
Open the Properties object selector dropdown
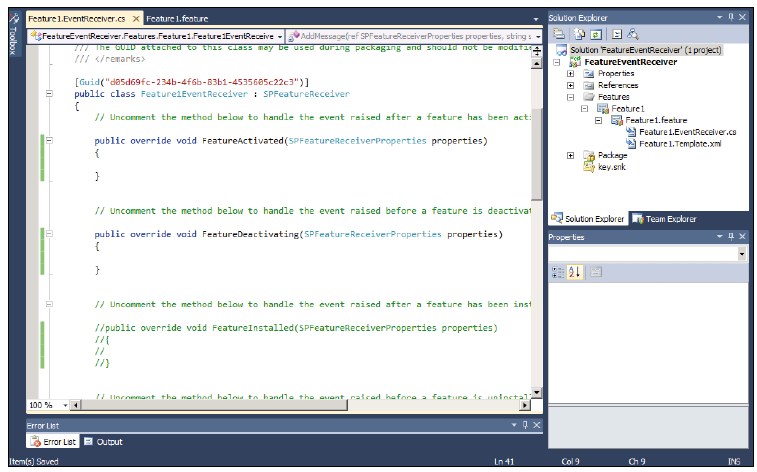[742, 253]
